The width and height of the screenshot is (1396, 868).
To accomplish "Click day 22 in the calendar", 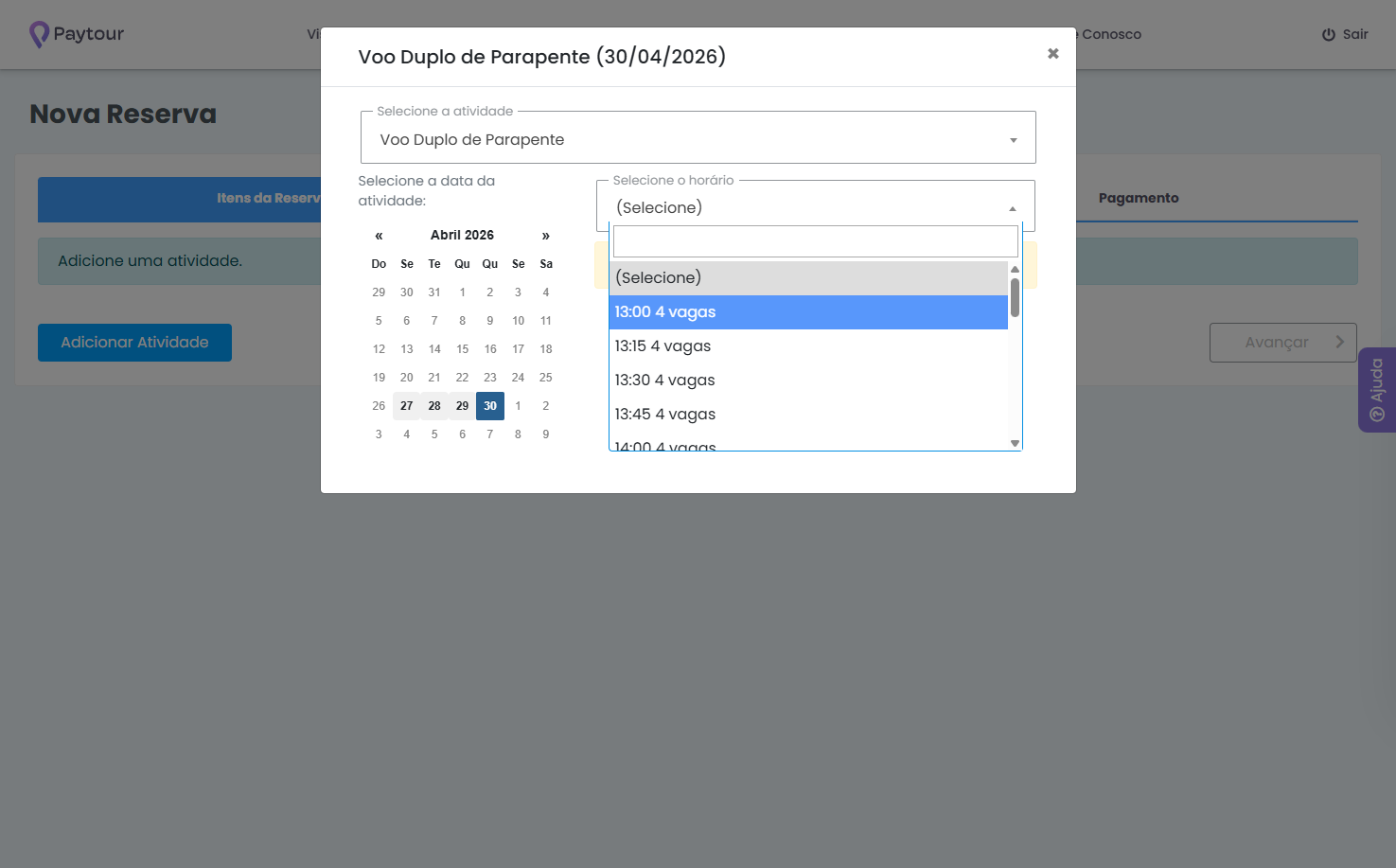I will coord(462,378).
